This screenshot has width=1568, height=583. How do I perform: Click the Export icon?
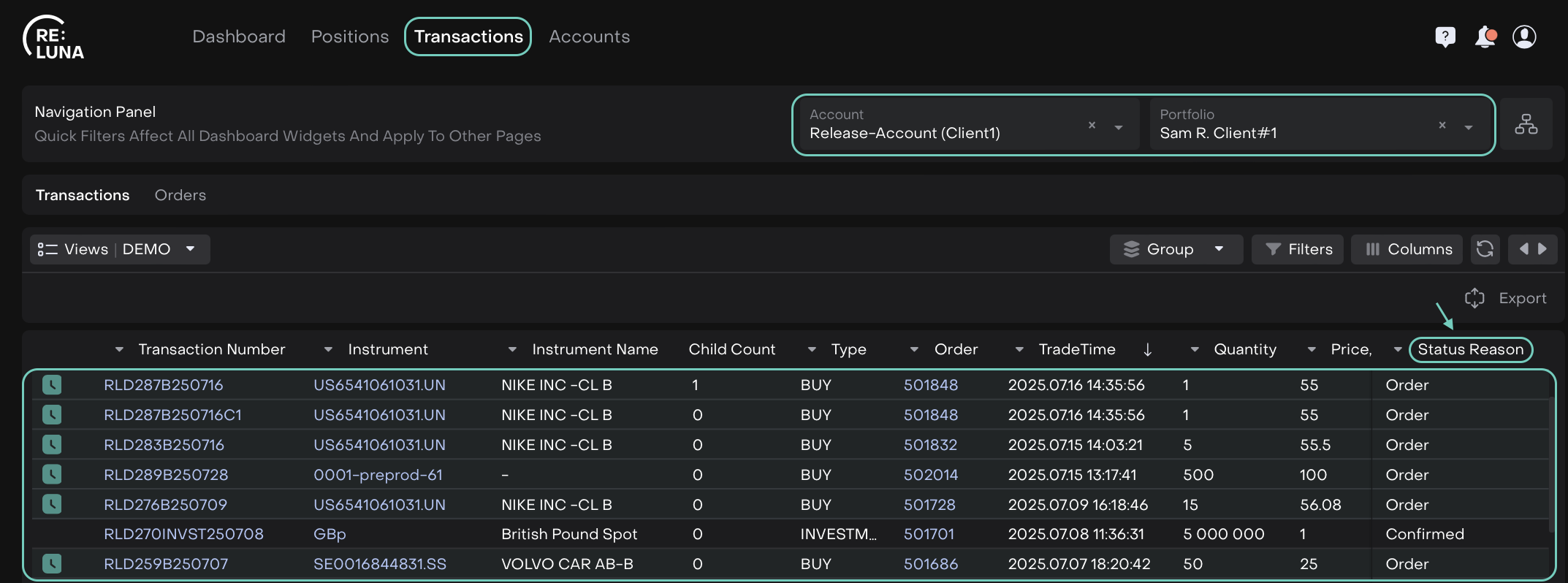pos(1474,298)
